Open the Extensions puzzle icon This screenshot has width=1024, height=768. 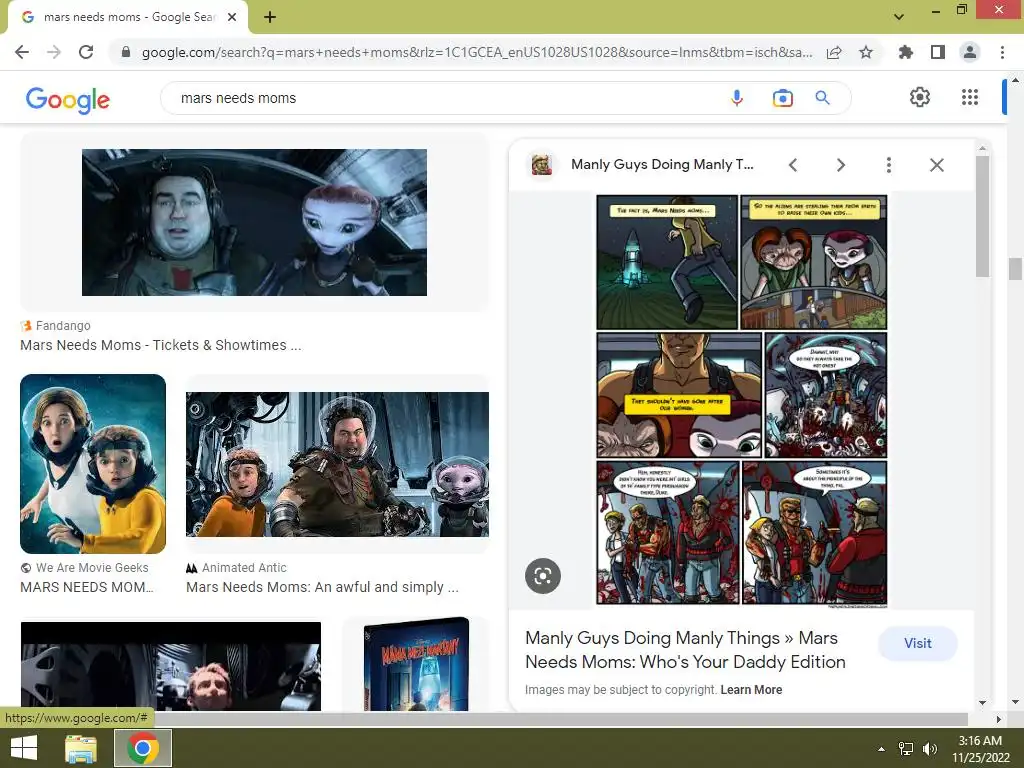906,52
